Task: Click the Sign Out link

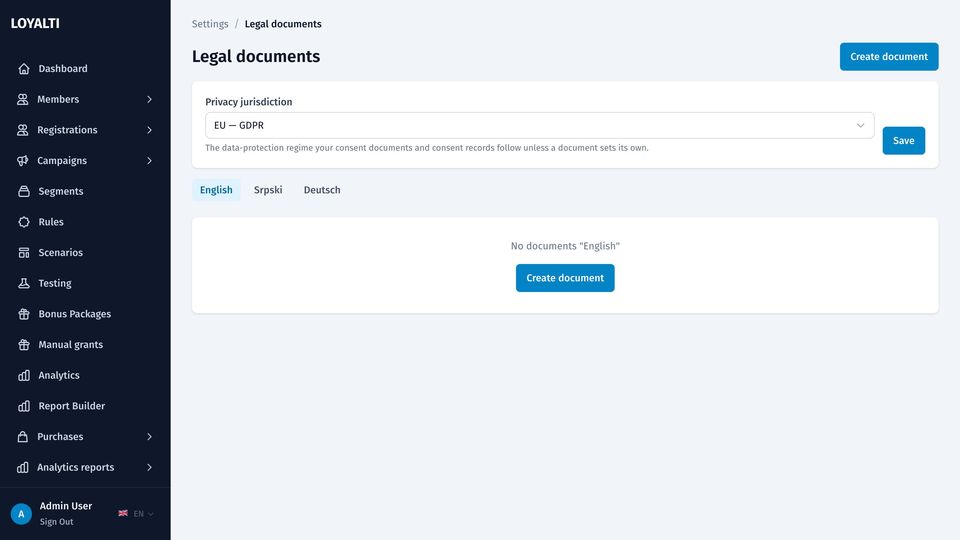Action: pyautogui.click(x=56, y=522)
